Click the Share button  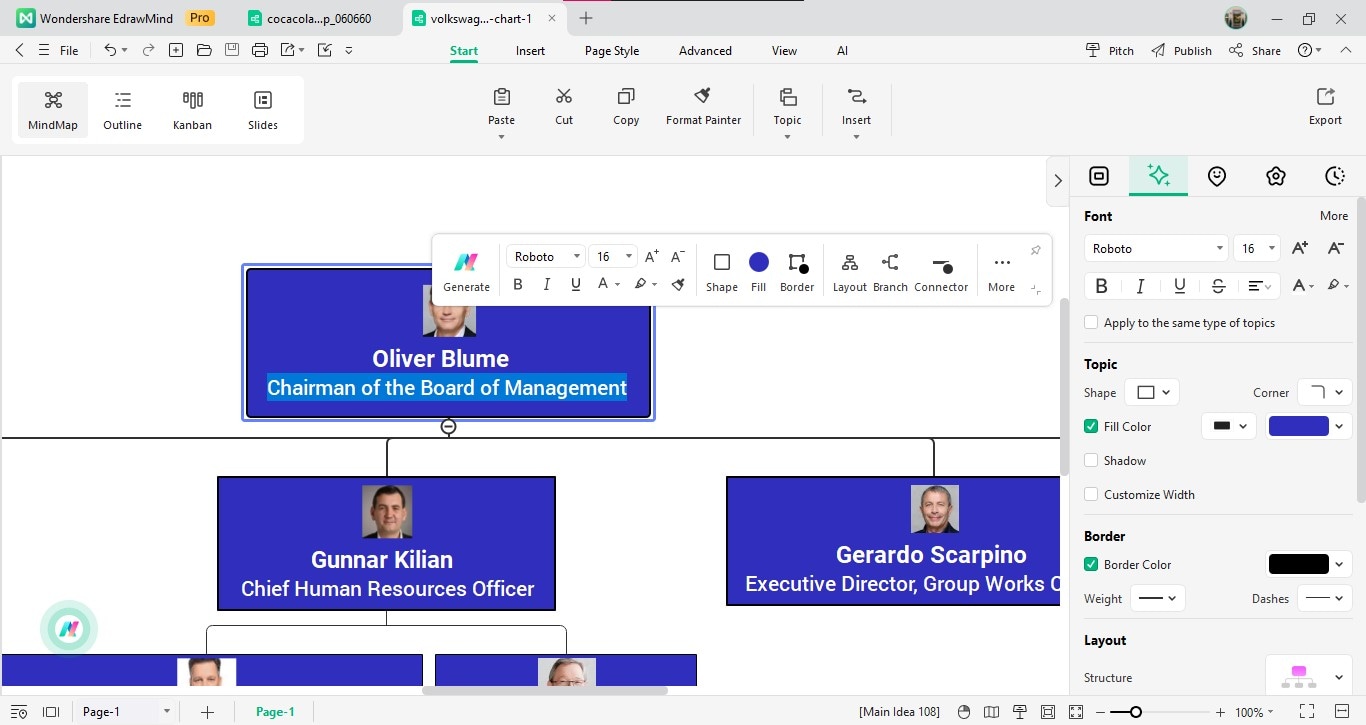click(x=1255, y=50)
